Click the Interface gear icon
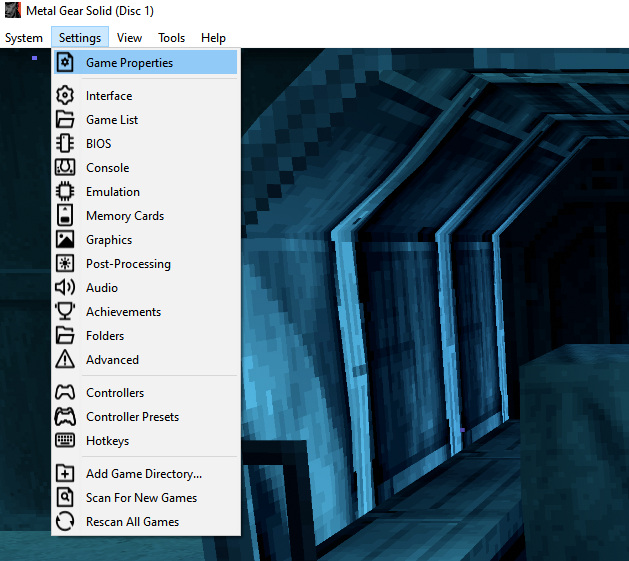This screenshot has width=629, height=561. tap(65, 96)
